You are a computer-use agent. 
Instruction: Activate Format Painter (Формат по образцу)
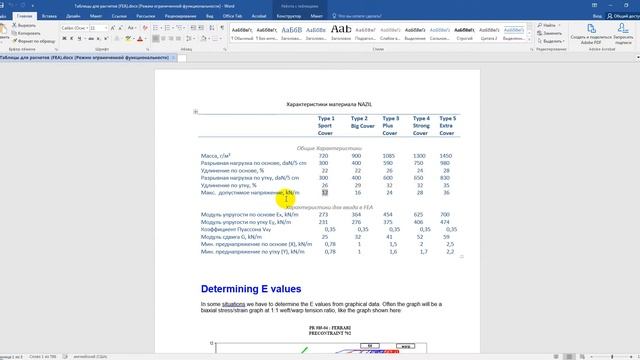click(x=33, y=41)
